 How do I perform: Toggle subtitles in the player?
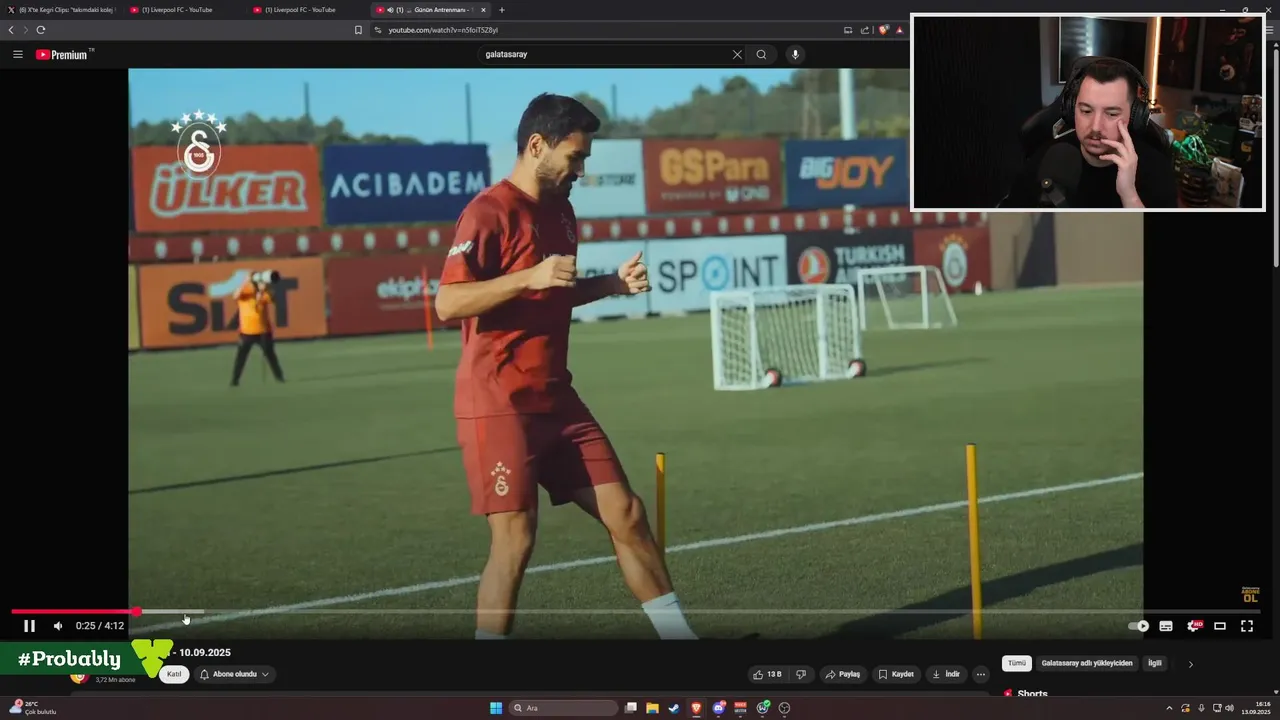tap(1166, 626)
